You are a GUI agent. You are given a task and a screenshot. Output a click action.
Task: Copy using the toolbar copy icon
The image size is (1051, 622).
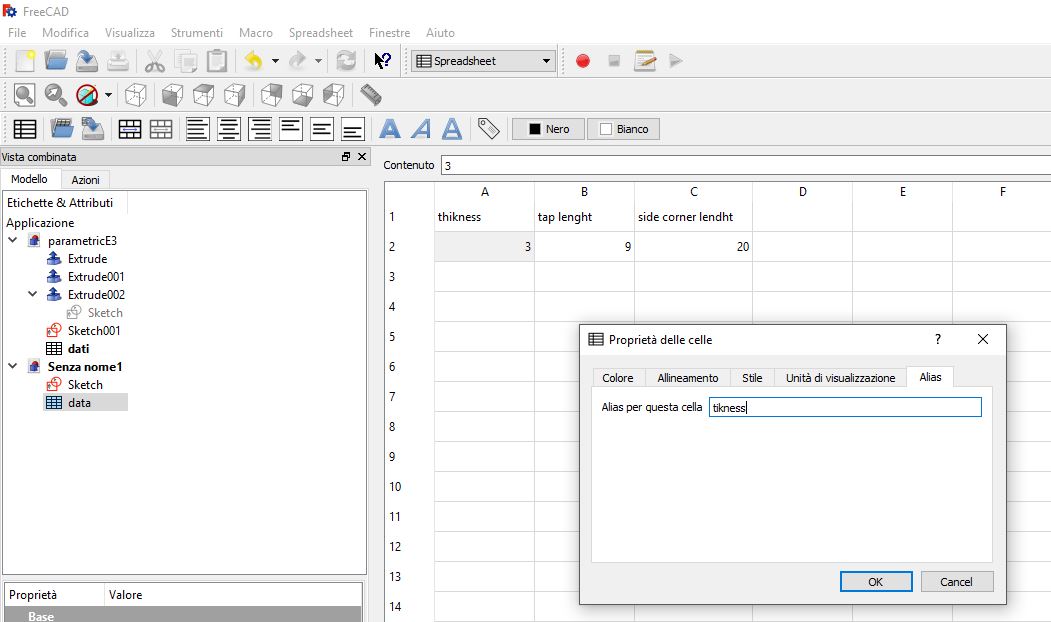tap(186, 61)
